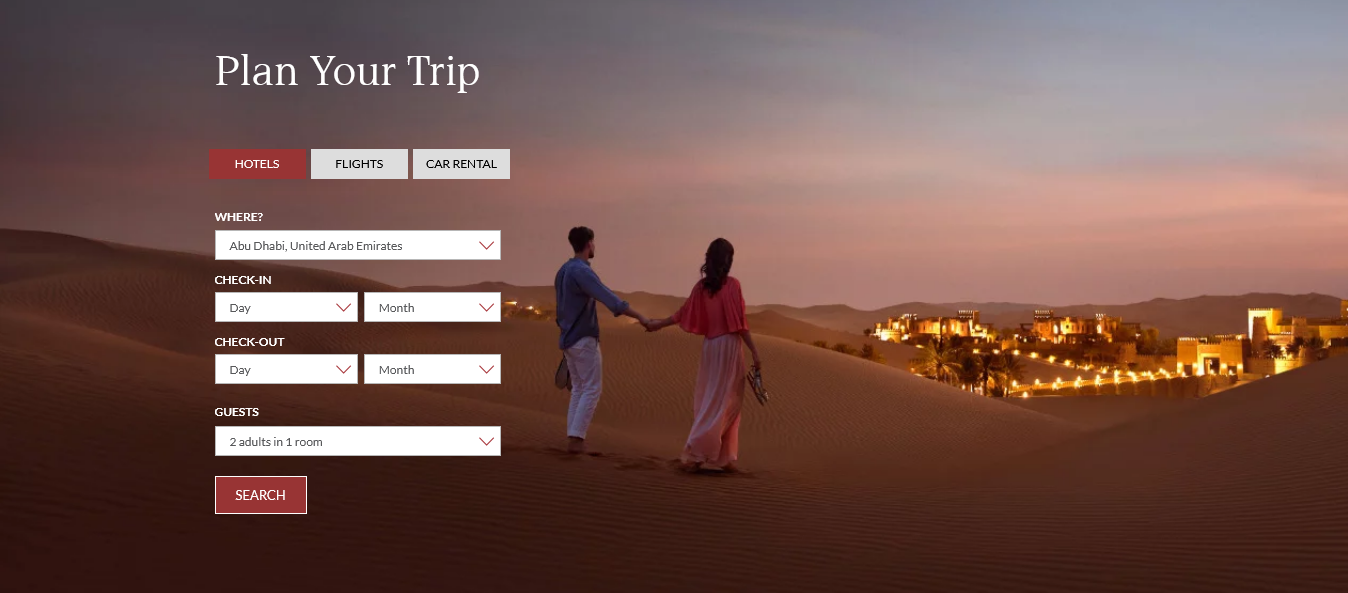
Task: Select the CAR RENTAL tab
Action: (461, 164)
